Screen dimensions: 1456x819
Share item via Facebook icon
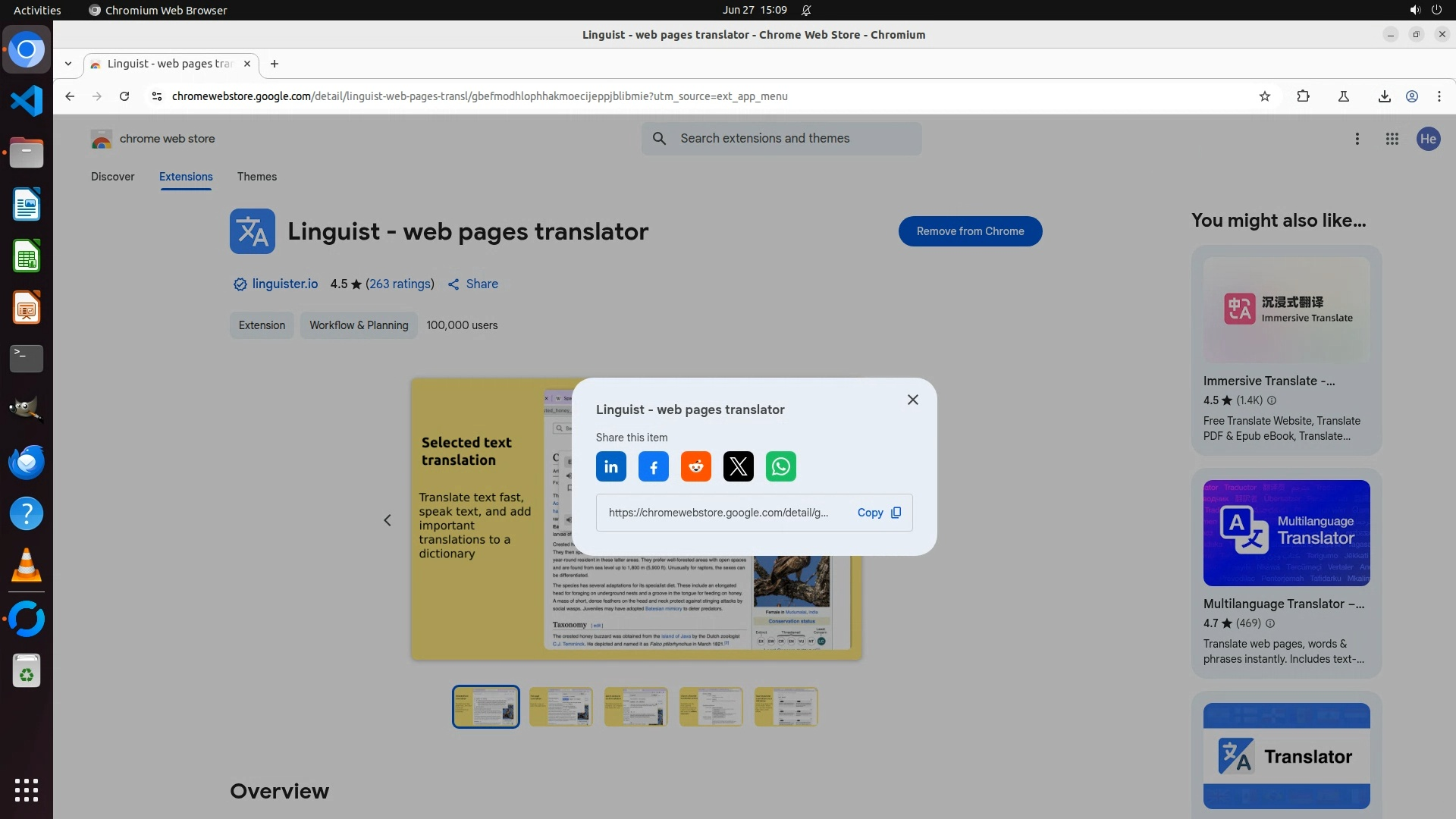point(653,466)
